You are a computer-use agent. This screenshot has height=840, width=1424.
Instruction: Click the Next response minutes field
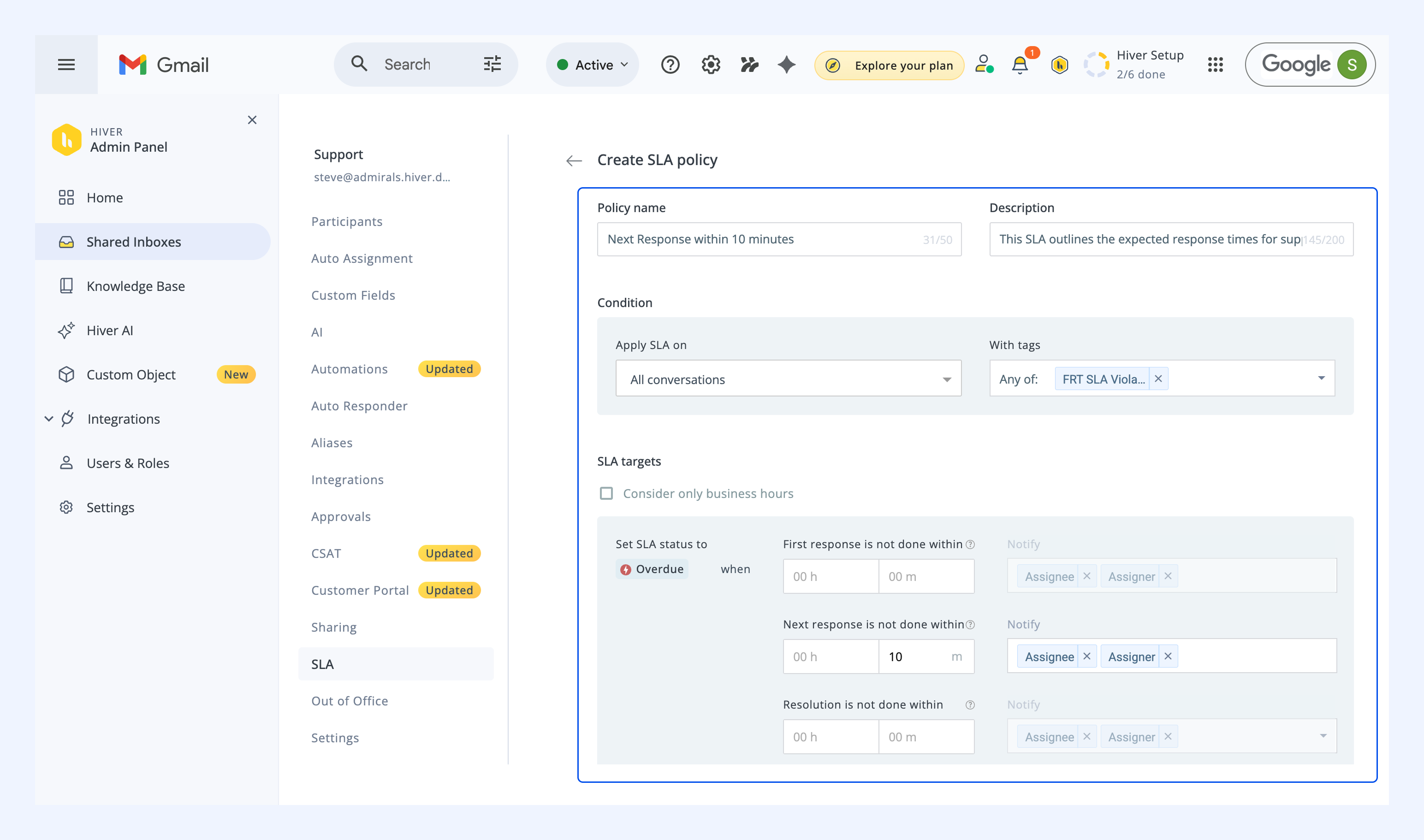point(926,657)
